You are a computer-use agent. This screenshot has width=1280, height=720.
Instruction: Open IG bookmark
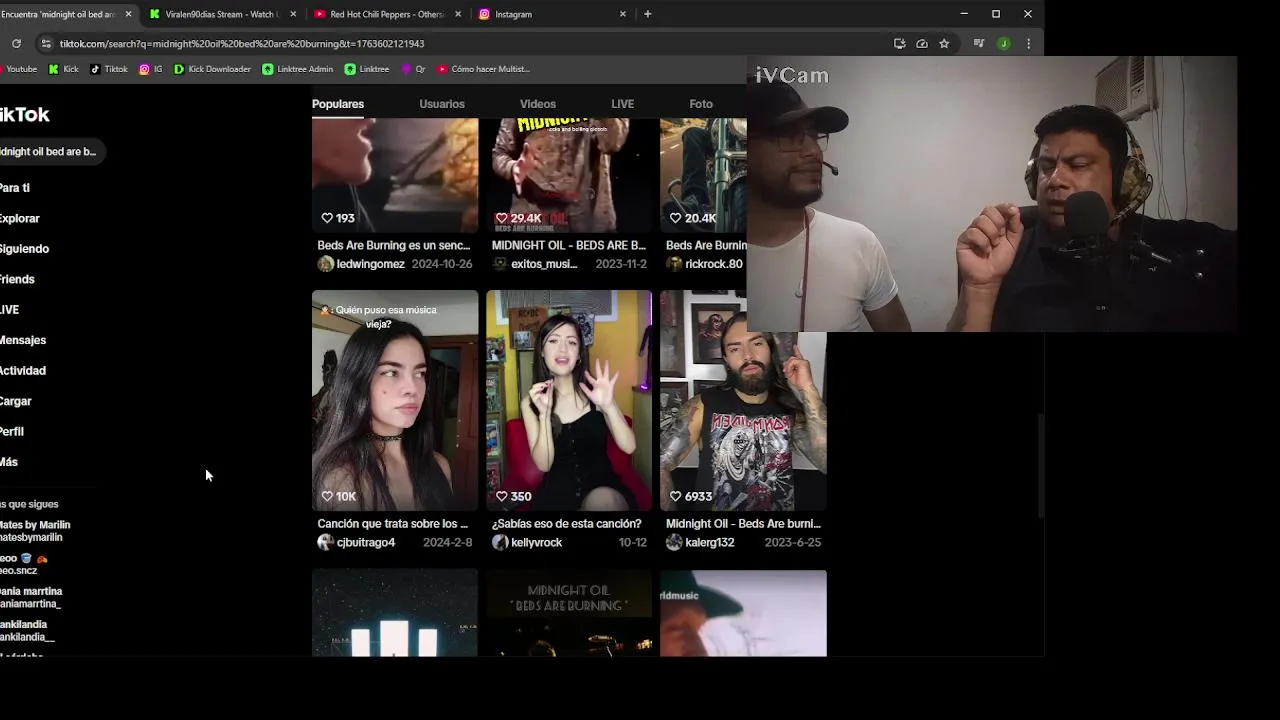tap(151, 69)
